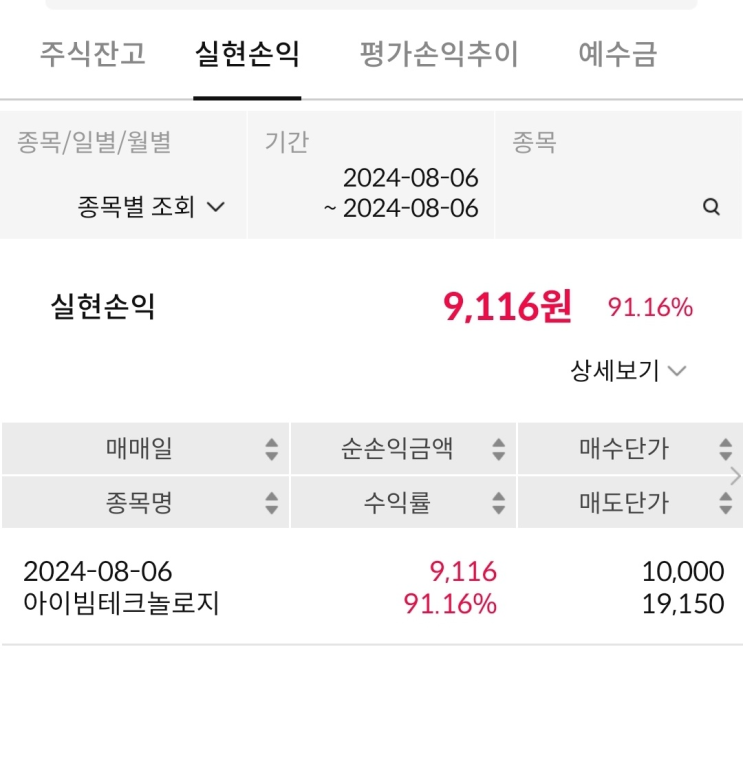The width and height of the screenshot is (743, 764).
Task: Click the search magnifier icon in 종목 field
Action: point(711,208)
